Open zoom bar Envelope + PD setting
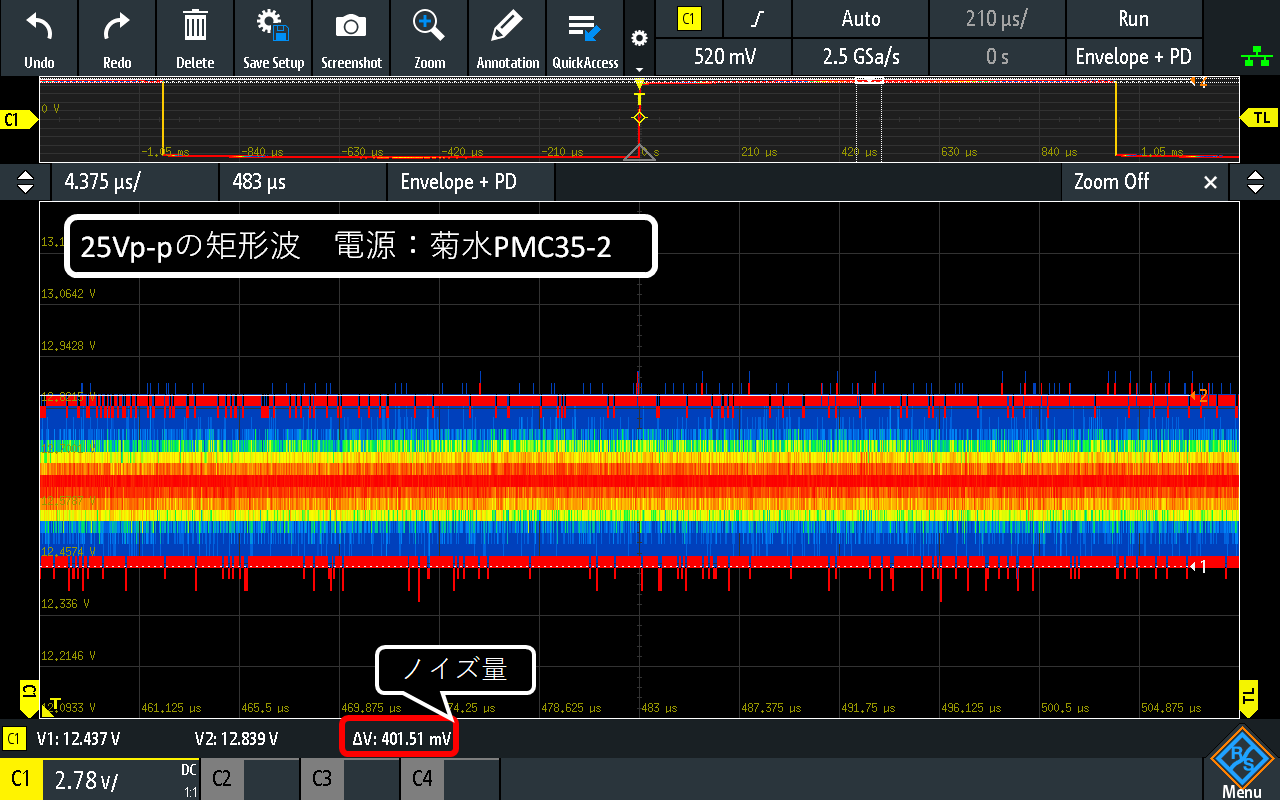 click(x=471, y=182)
